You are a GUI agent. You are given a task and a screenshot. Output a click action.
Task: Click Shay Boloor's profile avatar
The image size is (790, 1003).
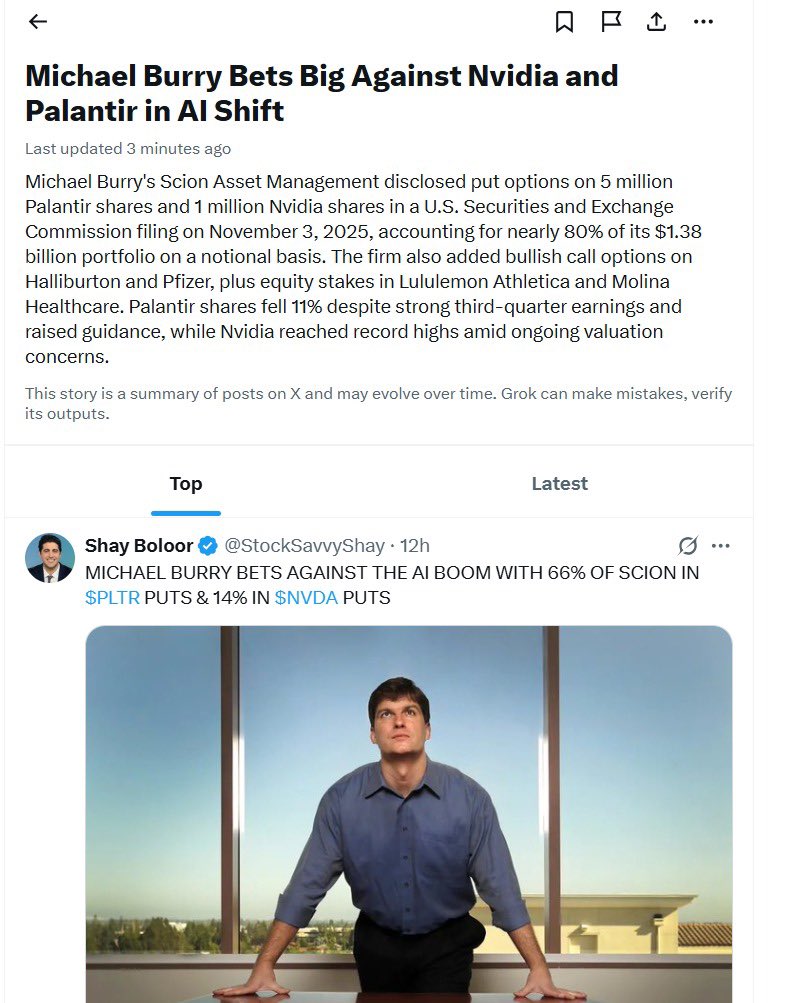pyautogui.click(x=50, y=558)
